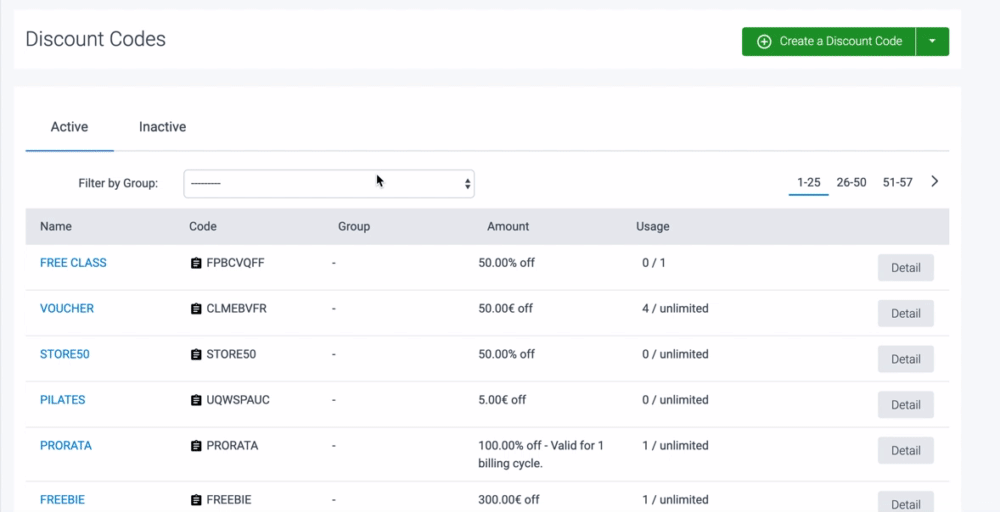Click the next page chevron arrow

click(935, 182)
